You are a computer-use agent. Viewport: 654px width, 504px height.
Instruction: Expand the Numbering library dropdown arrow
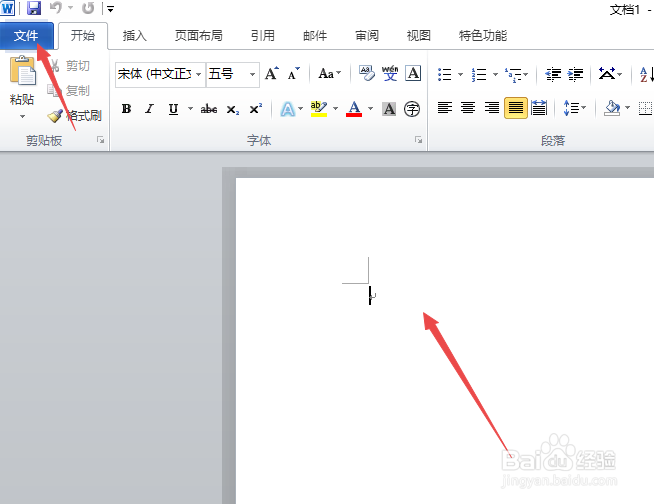pos(496,74)
